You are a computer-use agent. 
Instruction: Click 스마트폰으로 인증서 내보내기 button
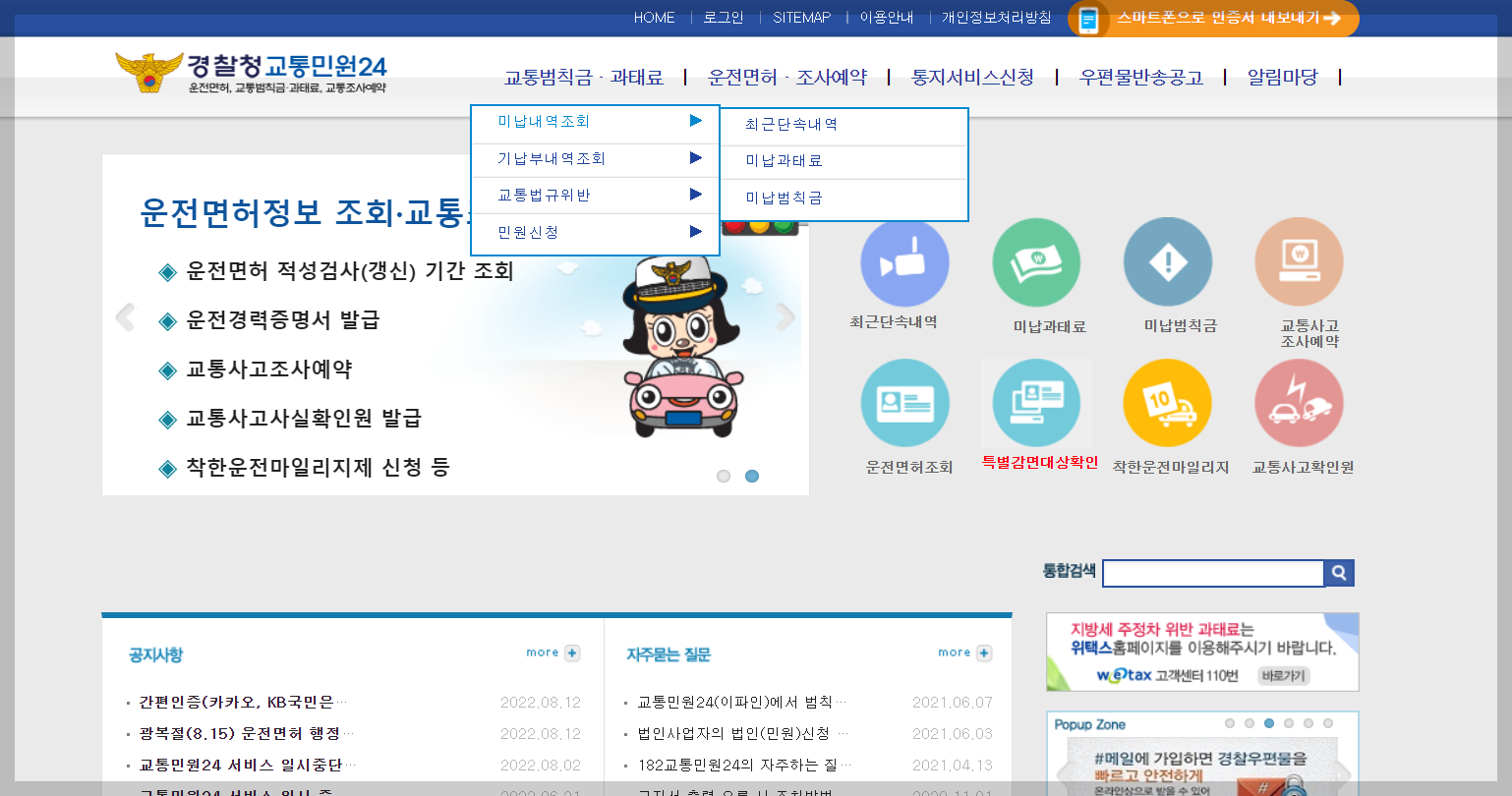1213,19
